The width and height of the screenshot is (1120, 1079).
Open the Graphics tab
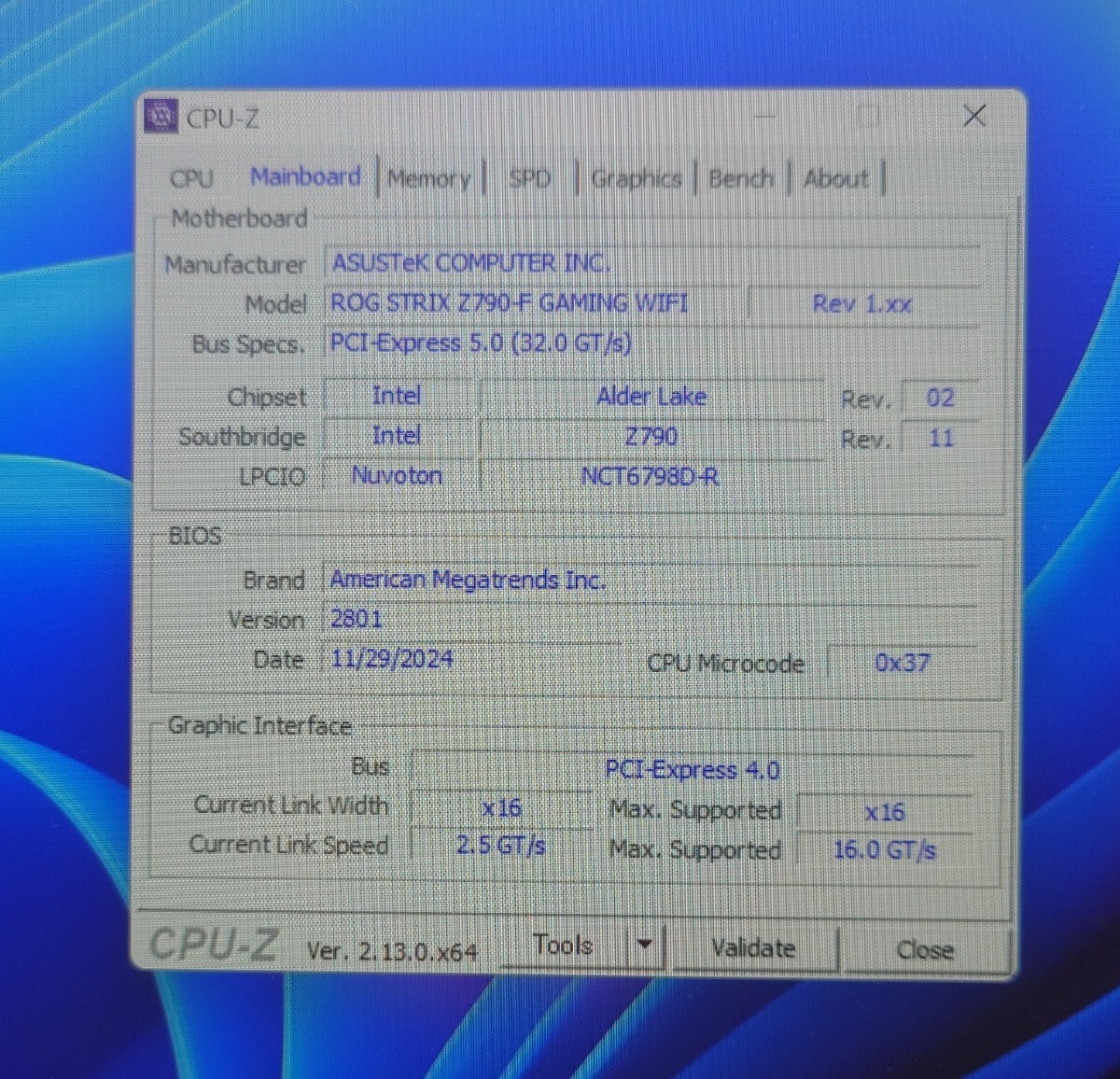point(636,178)
